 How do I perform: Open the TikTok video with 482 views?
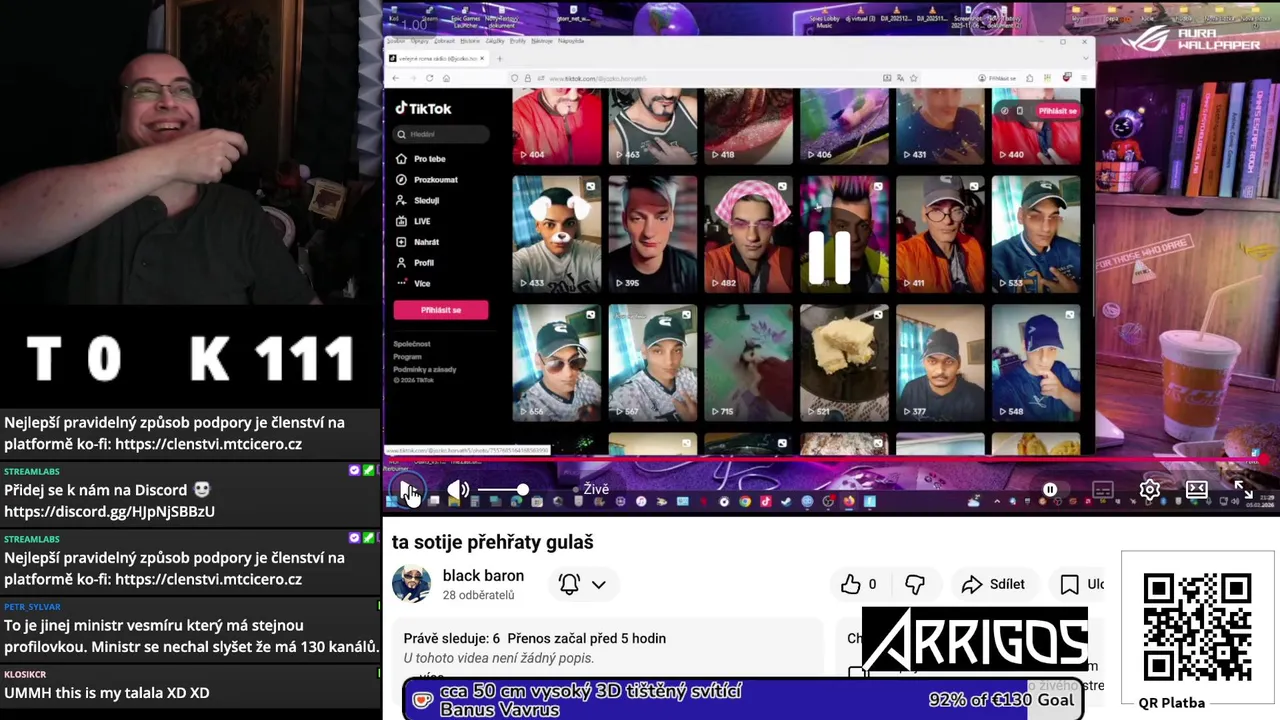click(x=748, y=234)
